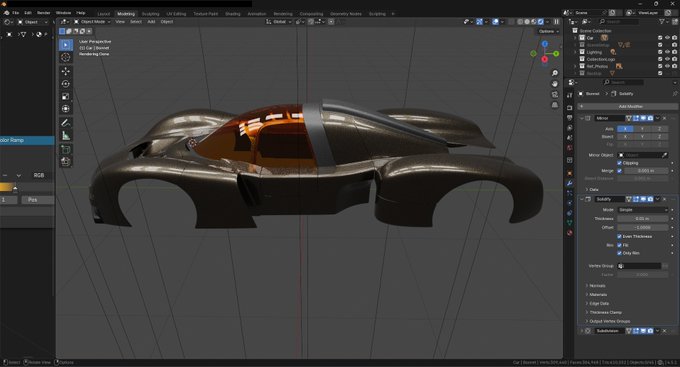680x367 pixels.
Task: Open the Modifiers wrench properties tab
Action: point(569,183)
